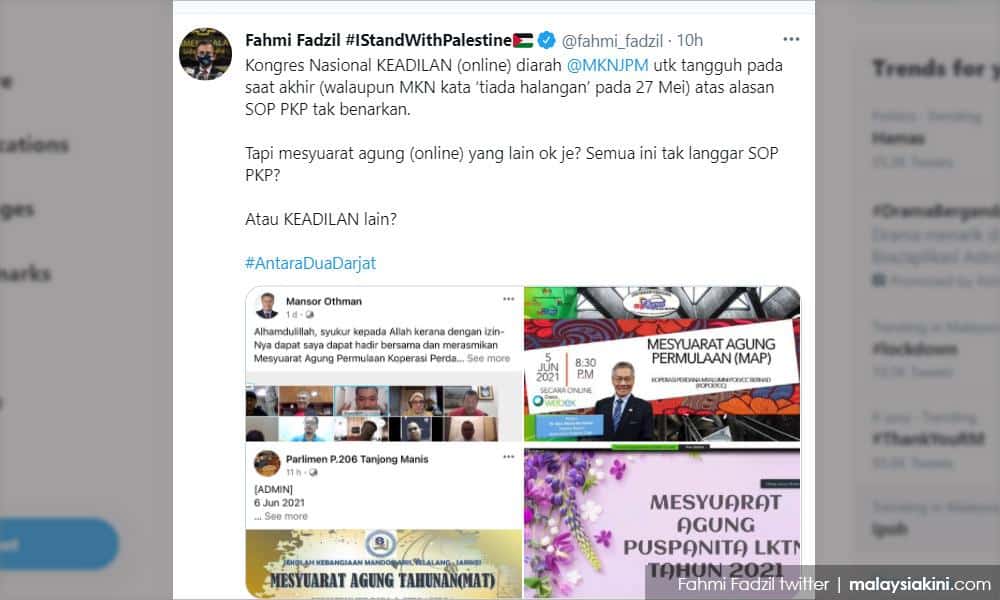Open the Mesyuarat Agung Permulaan (MAP) image
This screenshot has width=1000, height=600.
click(662, 364)
